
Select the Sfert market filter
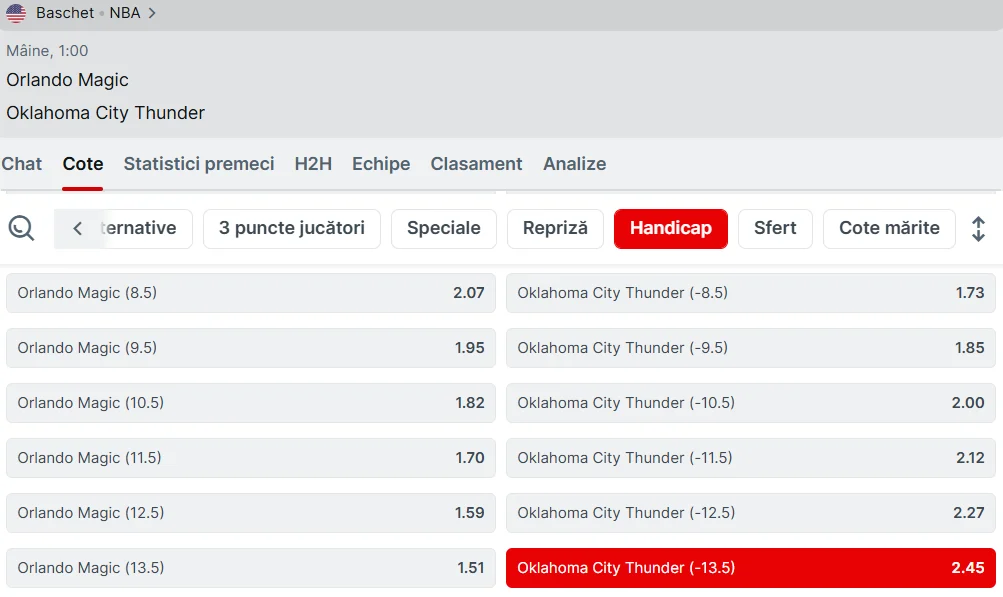[x=775, y=228]
